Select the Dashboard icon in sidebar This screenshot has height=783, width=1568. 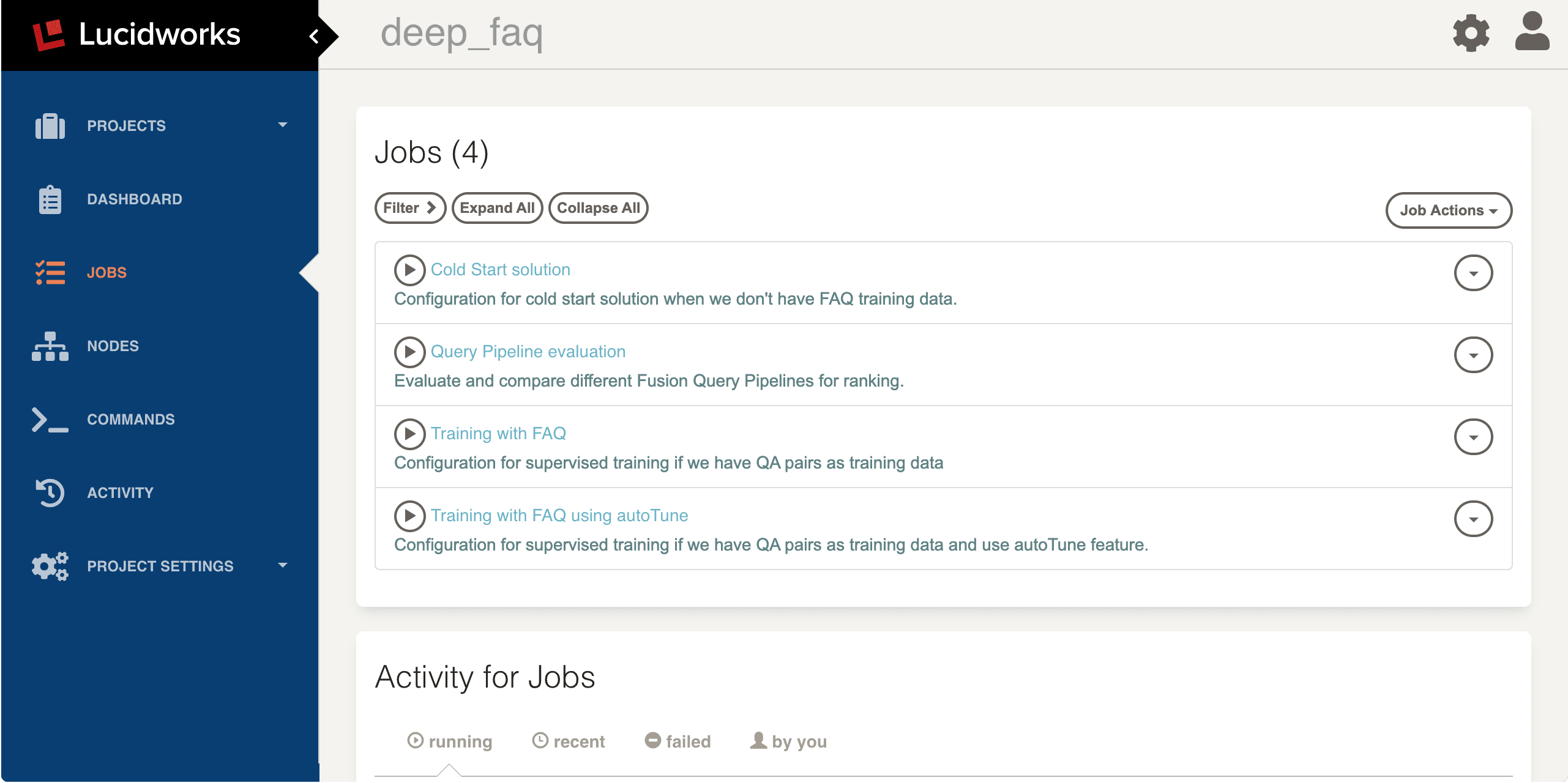click(49, 198)
